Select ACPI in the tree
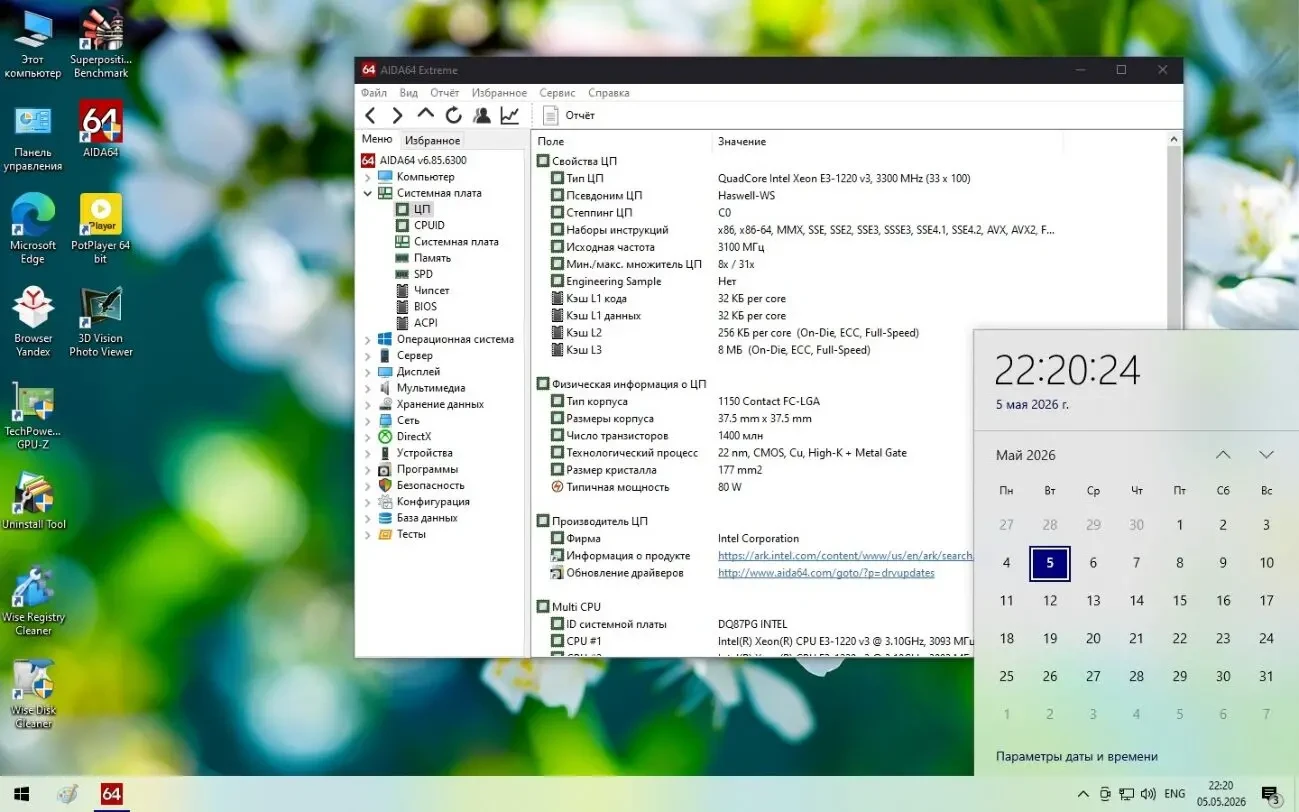 click(x=425, y=322)
